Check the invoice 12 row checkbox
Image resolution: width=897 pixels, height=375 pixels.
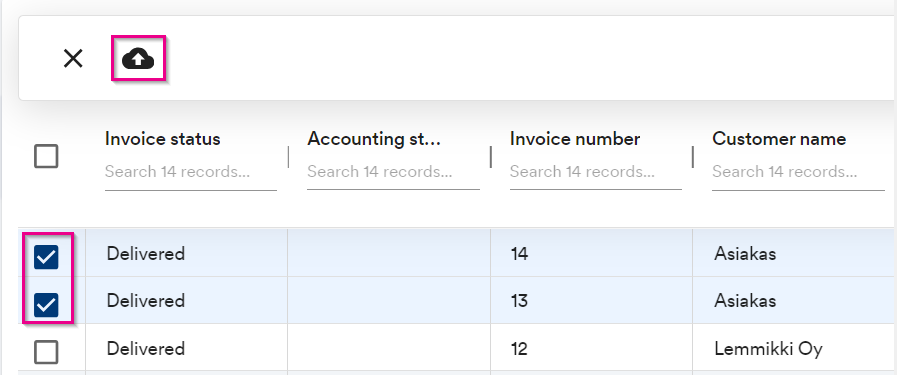(x=46, y=352)
